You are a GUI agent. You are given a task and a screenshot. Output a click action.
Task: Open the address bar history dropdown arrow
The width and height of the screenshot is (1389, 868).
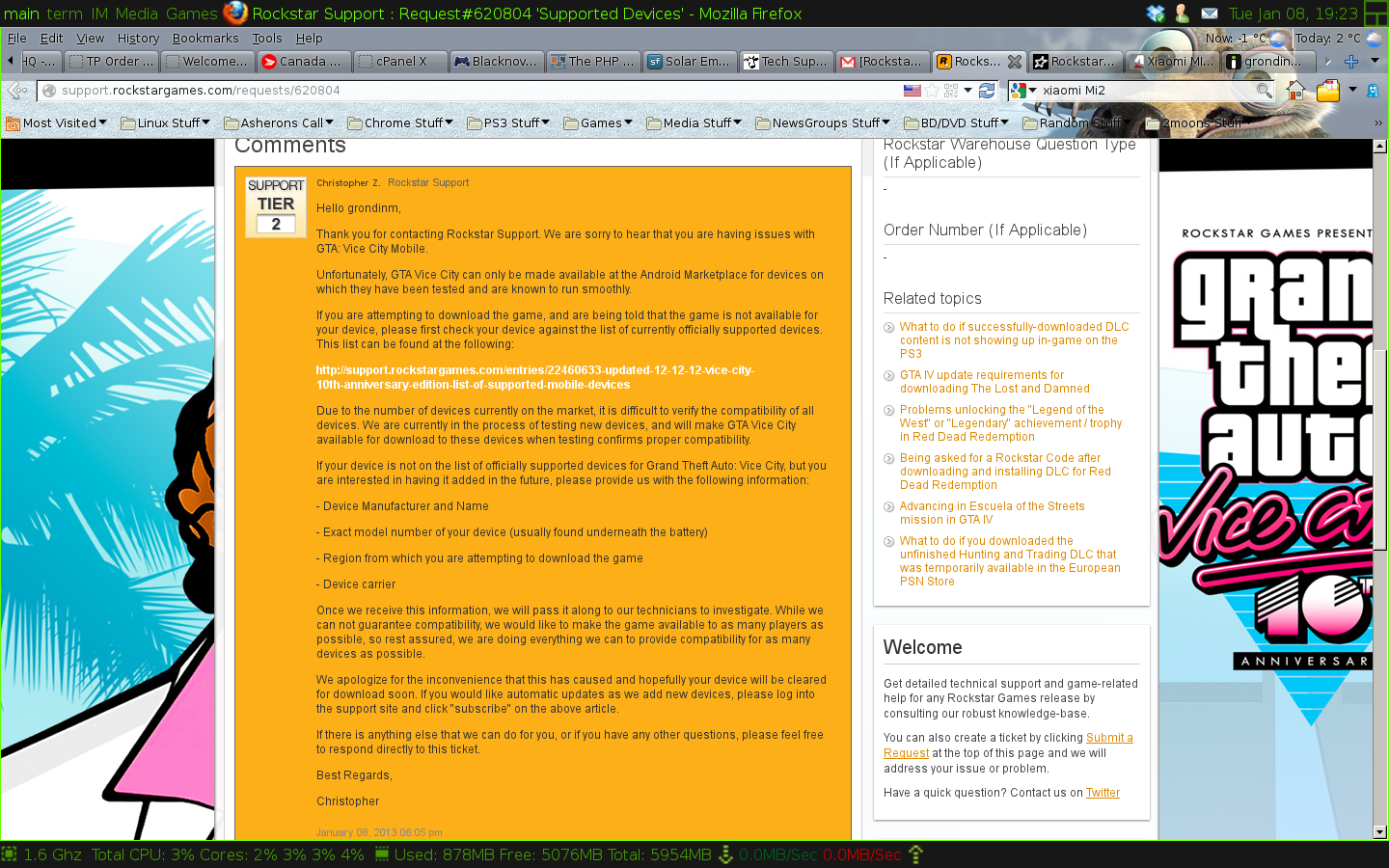967,91
